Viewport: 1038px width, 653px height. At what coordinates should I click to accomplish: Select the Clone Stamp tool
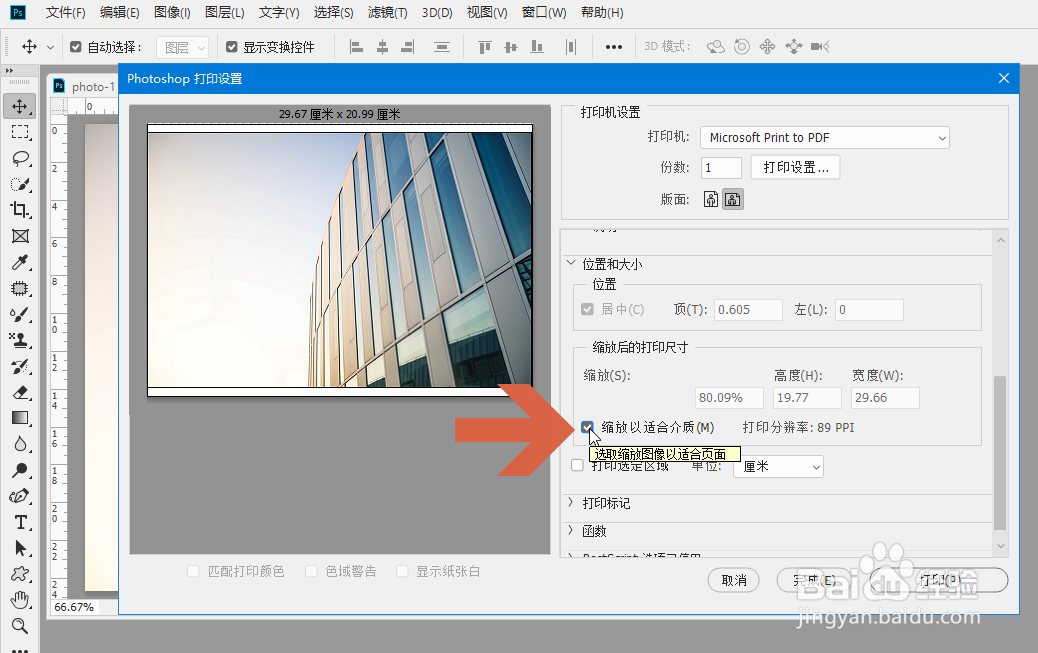coord(20,340)
